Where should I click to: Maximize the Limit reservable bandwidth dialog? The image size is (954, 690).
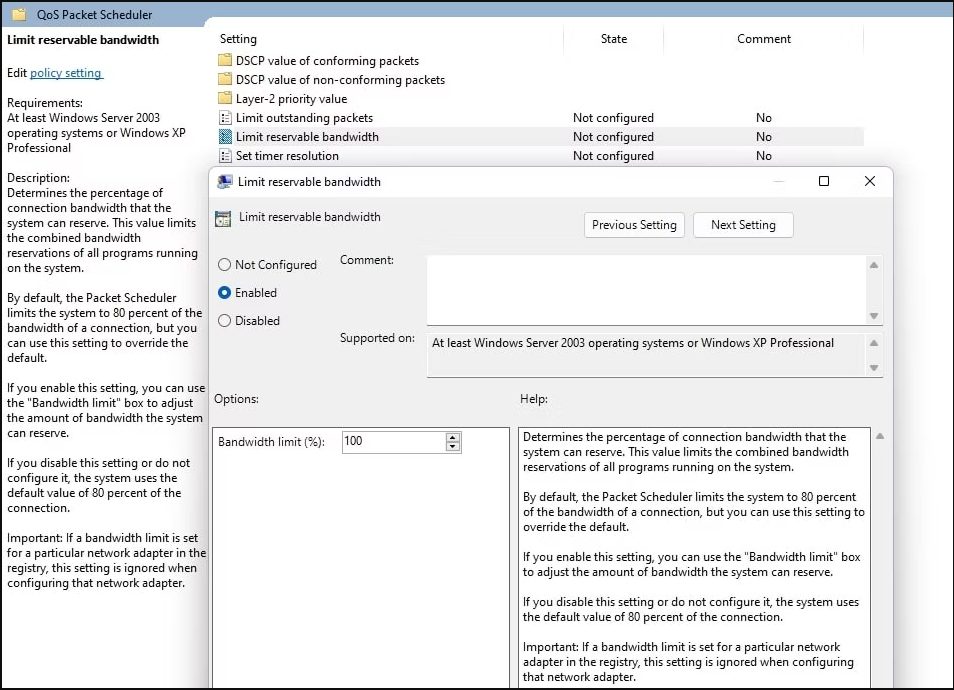[x=824, y=181]
